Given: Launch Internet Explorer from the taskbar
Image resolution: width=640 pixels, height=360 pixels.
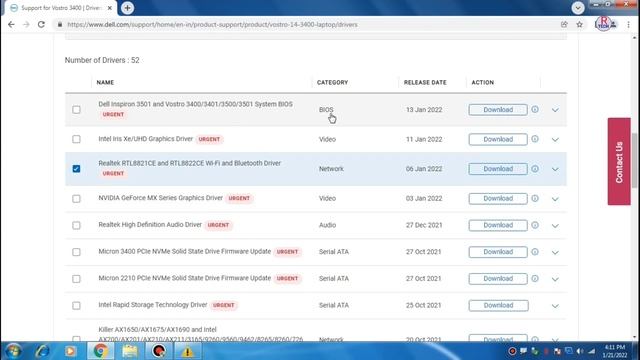Looking at the screenshot, I should click(42, 351).
